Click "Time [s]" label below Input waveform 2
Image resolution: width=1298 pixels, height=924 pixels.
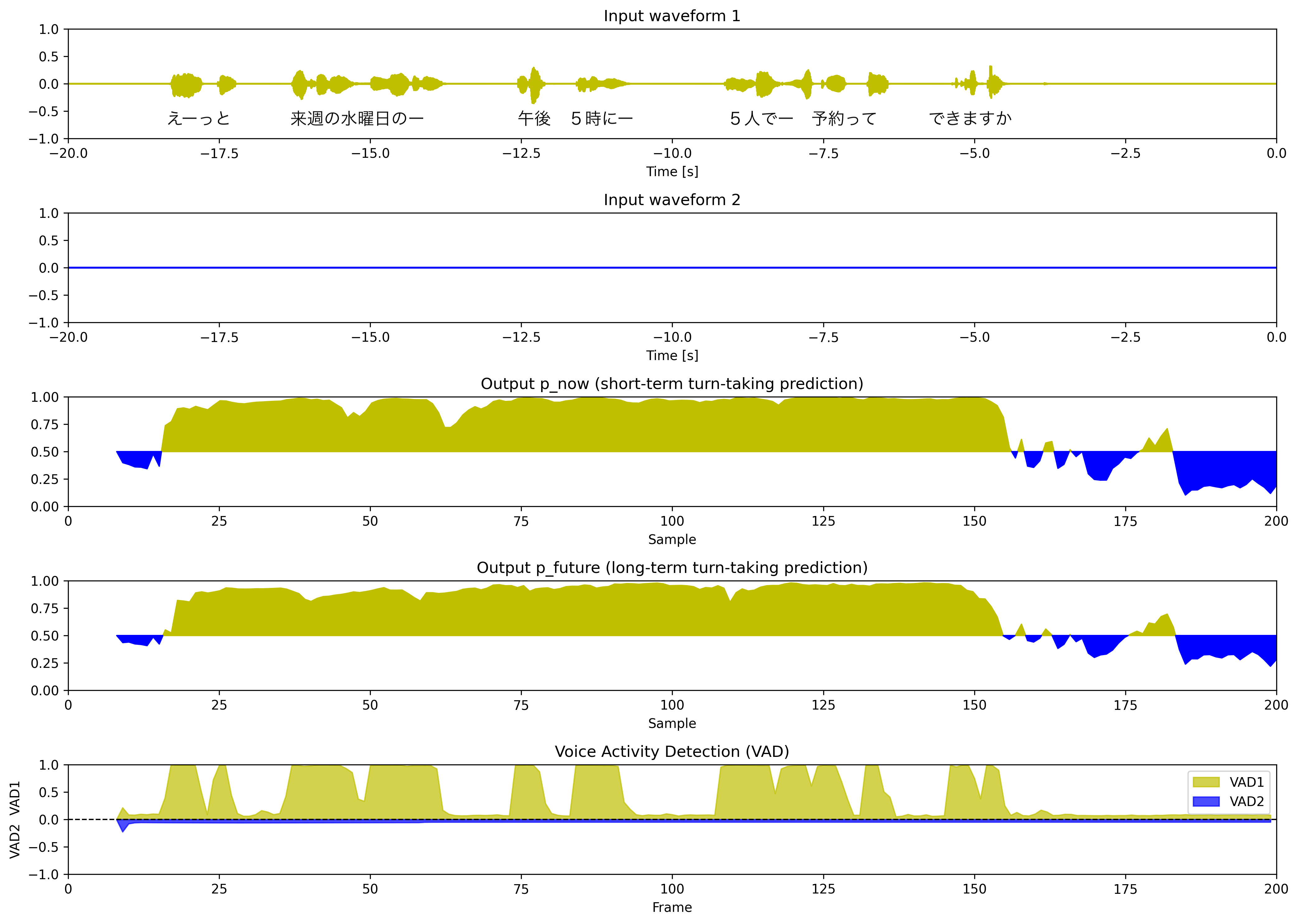672,356
